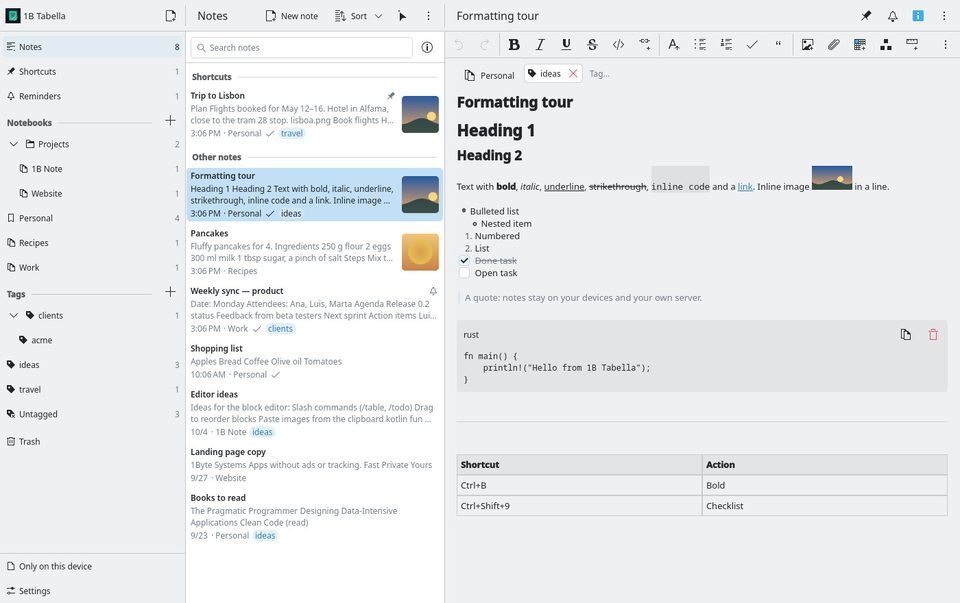Add a new notebook with plus

pyautogui.click(x=170, y=121)
